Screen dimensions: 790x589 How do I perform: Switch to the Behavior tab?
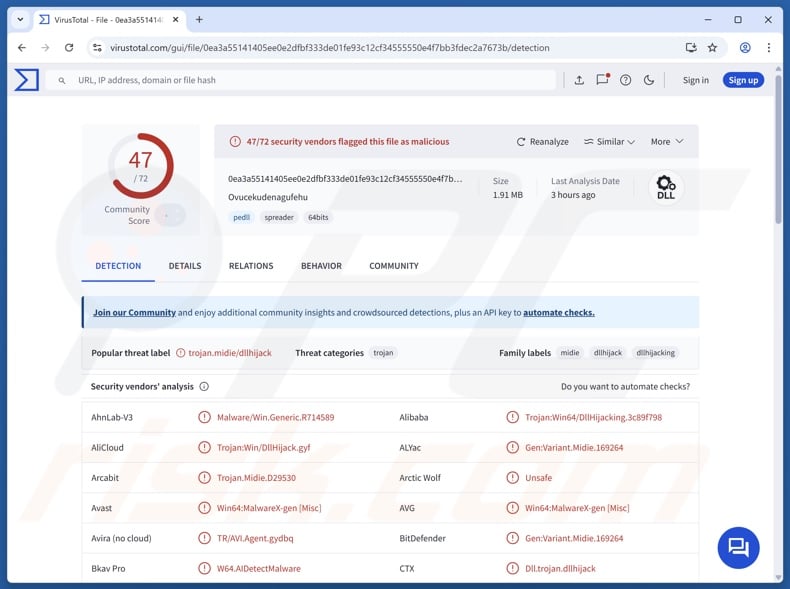pos(321,266)
